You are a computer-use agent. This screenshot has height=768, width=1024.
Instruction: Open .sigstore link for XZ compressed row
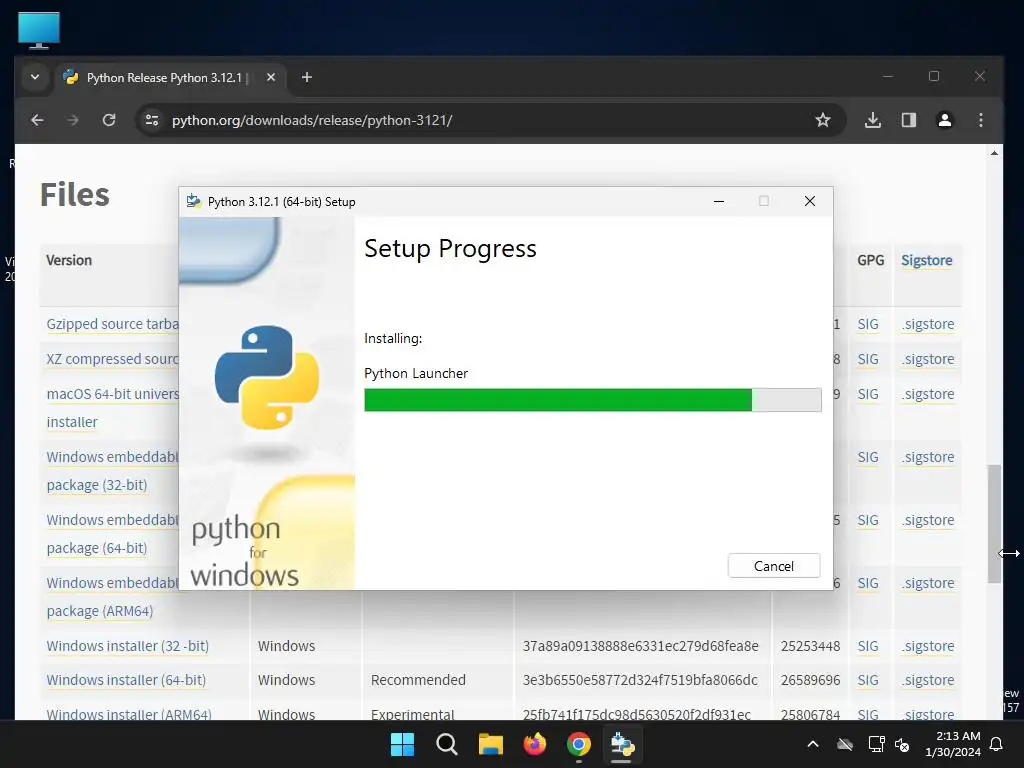click(928, 359)
